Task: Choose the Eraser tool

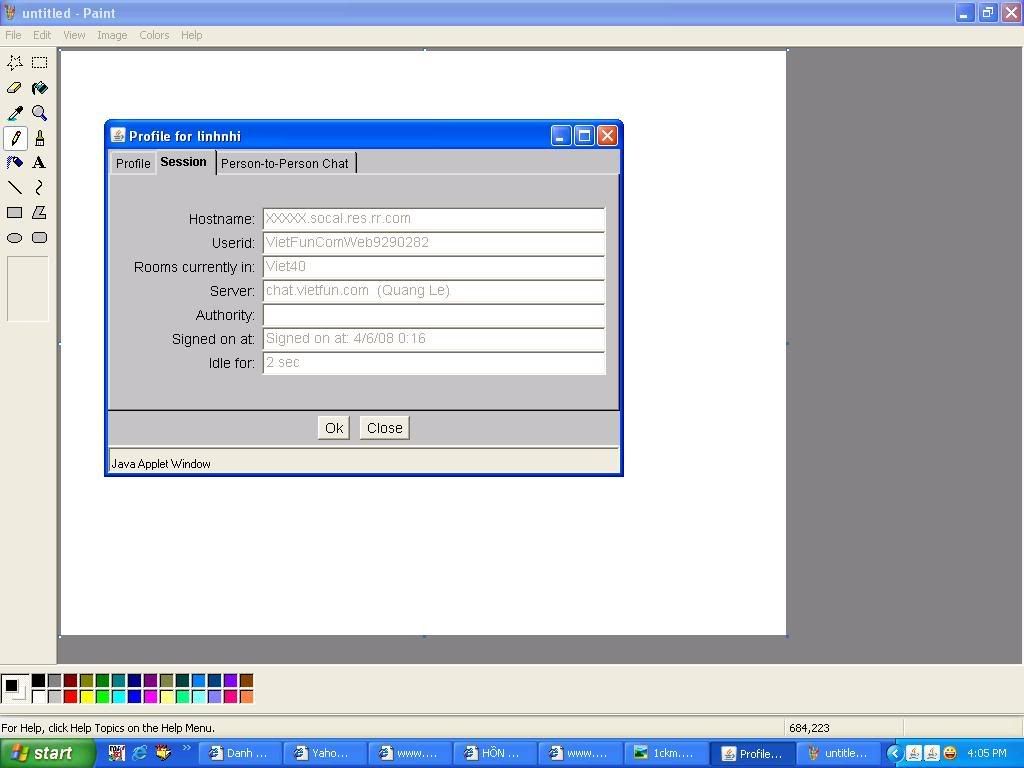Action: pyautogui.click(x=14, y=88)
